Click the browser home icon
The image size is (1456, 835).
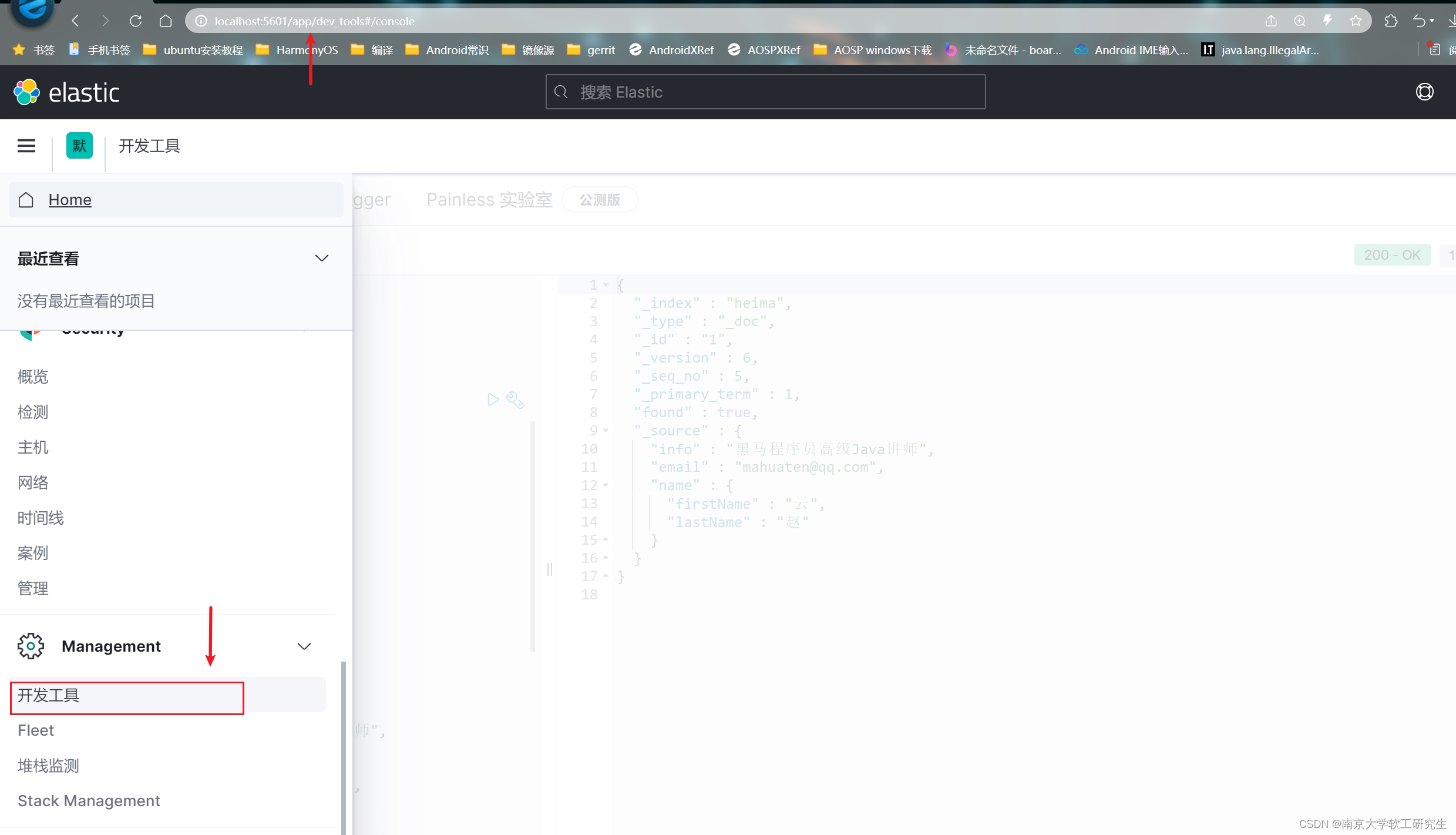(x=166, y=21)
